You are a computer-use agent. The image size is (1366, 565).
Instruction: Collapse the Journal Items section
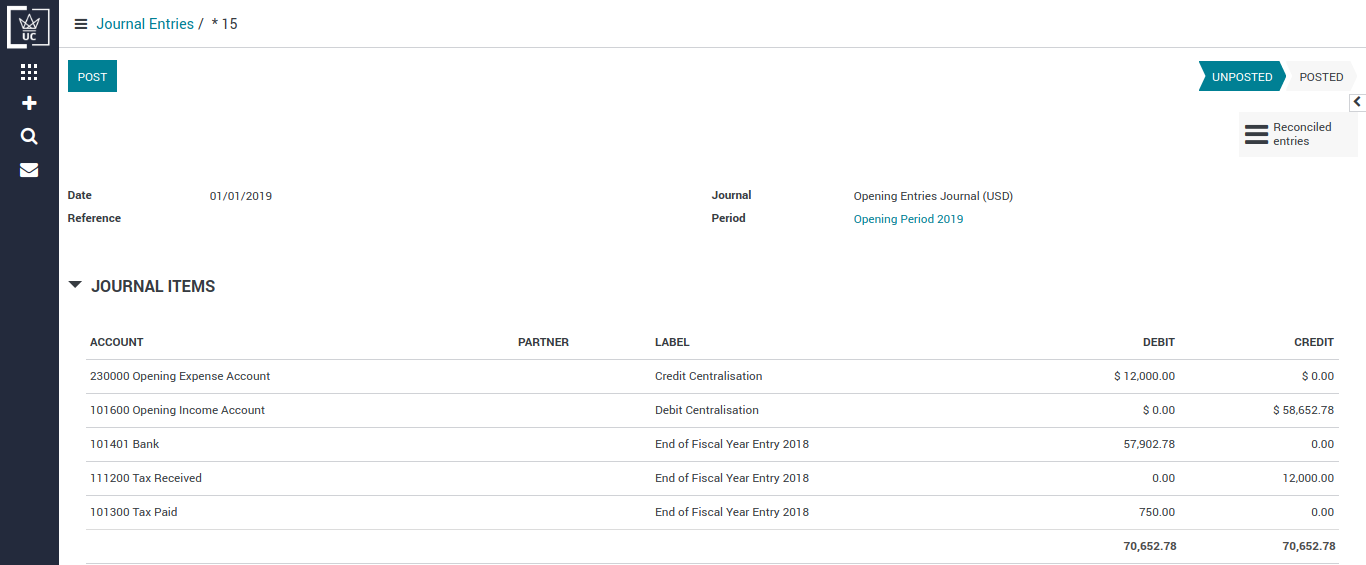(x=76, y=285)
